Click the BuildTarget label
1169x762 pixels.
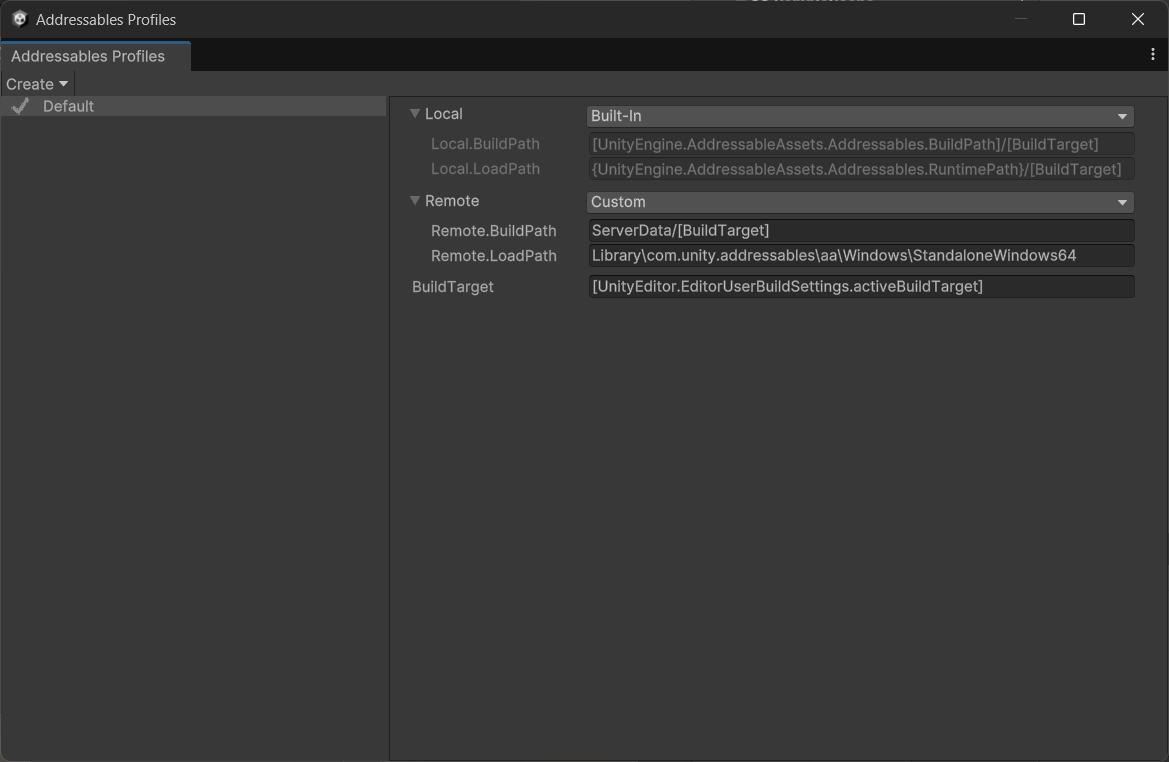pos(453,287)
